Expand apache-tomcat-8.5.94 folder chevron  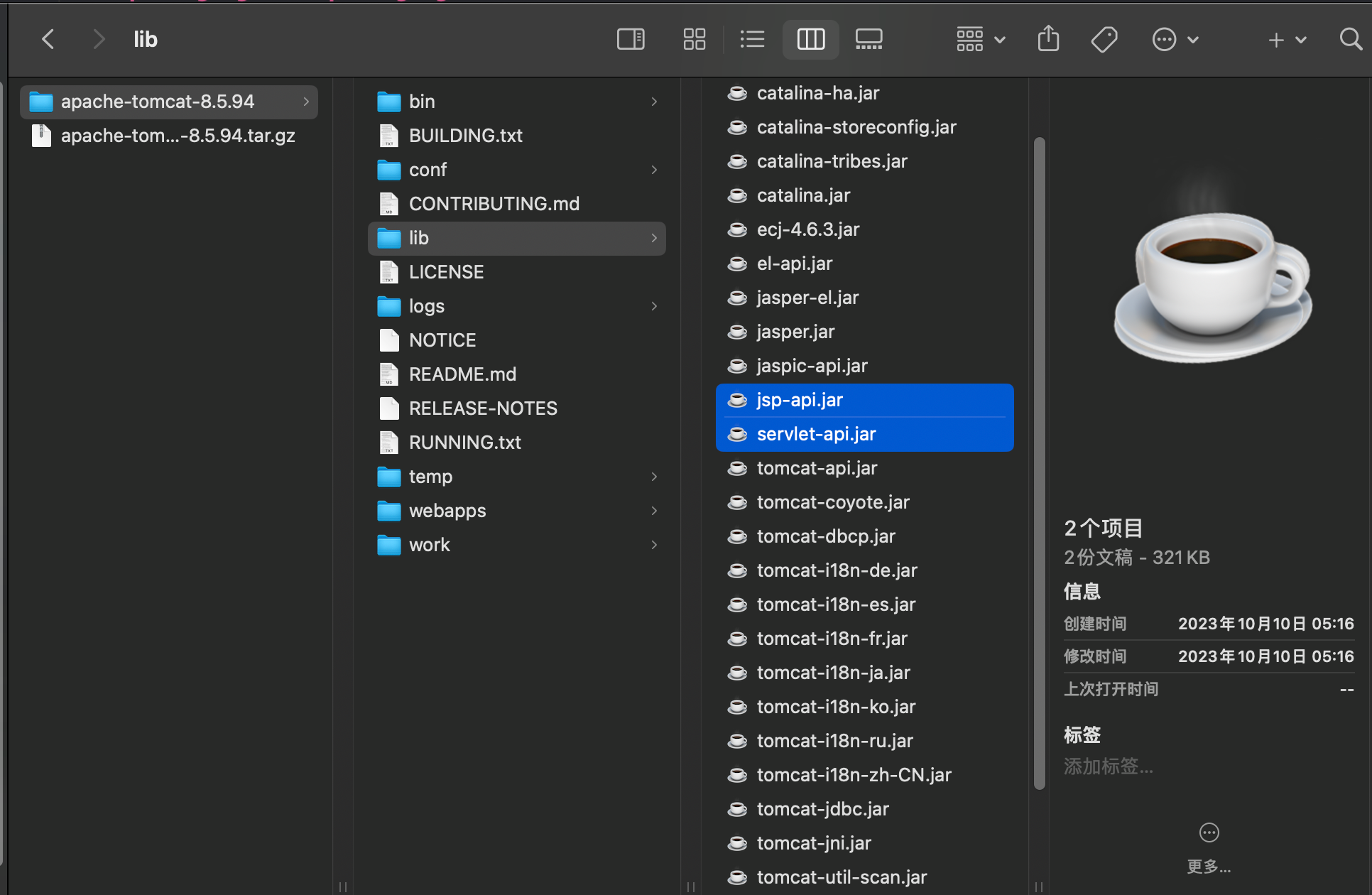click(306, 102)
